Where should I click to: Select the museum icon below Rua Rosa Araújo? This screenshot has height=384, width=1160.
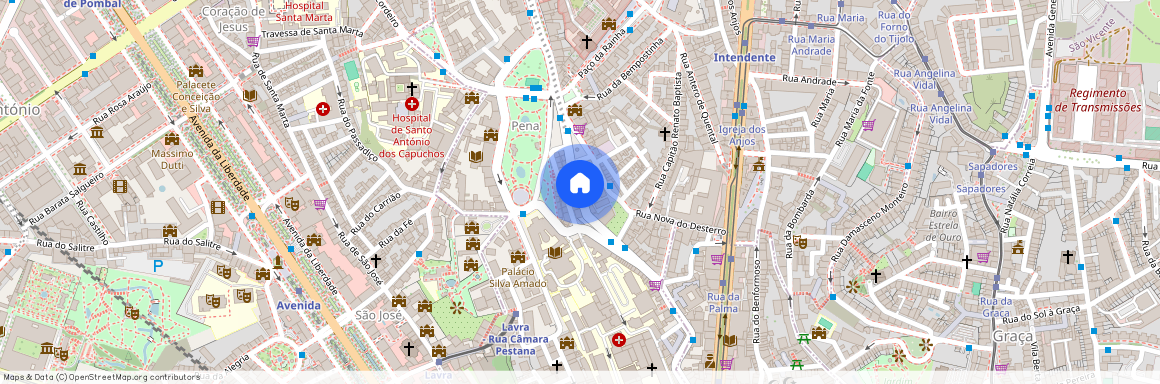point(97,132)
